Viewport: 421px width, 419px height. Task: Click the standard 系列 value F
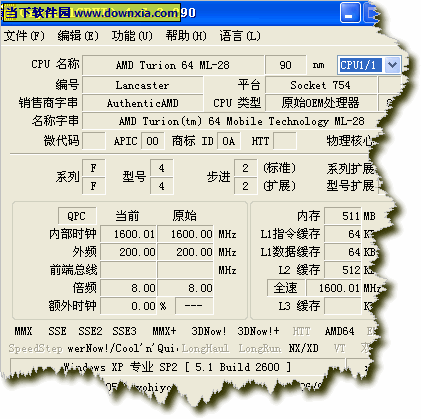pos(94,168)
